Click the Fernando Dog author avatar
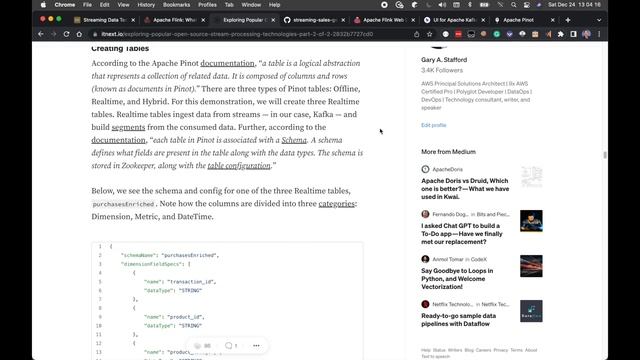Screen dimensions: 640x360 [425, 214]
